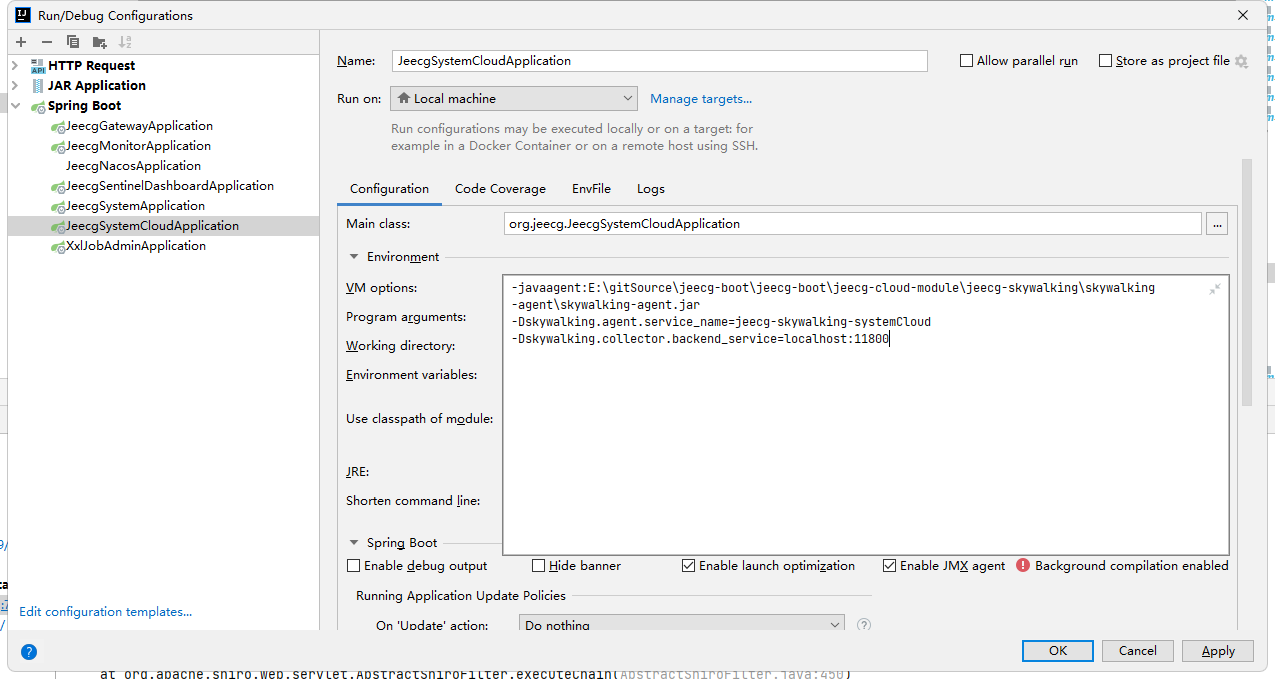The image size is (1275, 679).
Task: Click the OK button
Action: click(x=1058, y=651)
